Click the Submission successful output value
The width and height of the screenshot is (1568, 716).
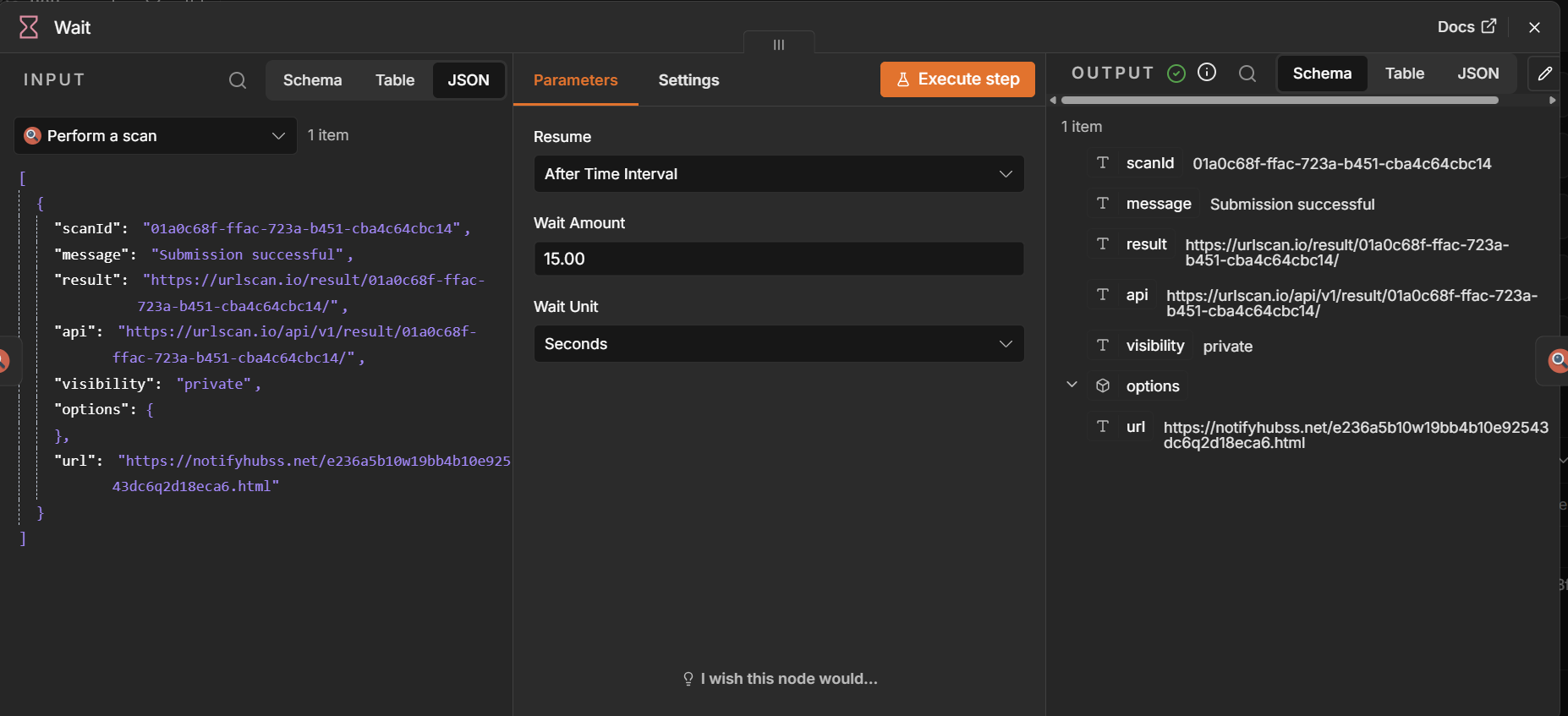click(x=1292, y=205)
